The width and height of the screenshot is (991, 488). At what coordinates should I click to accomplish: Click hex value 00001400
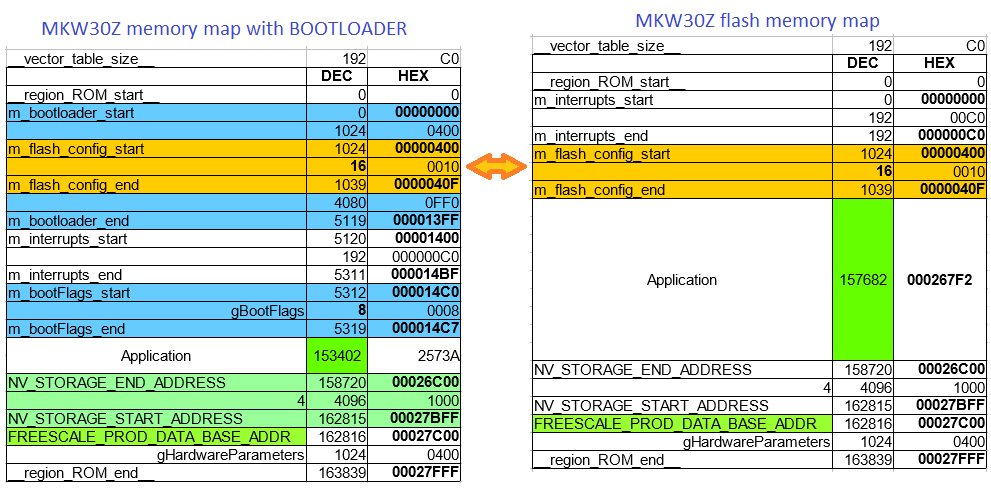[x=425, y=239]
